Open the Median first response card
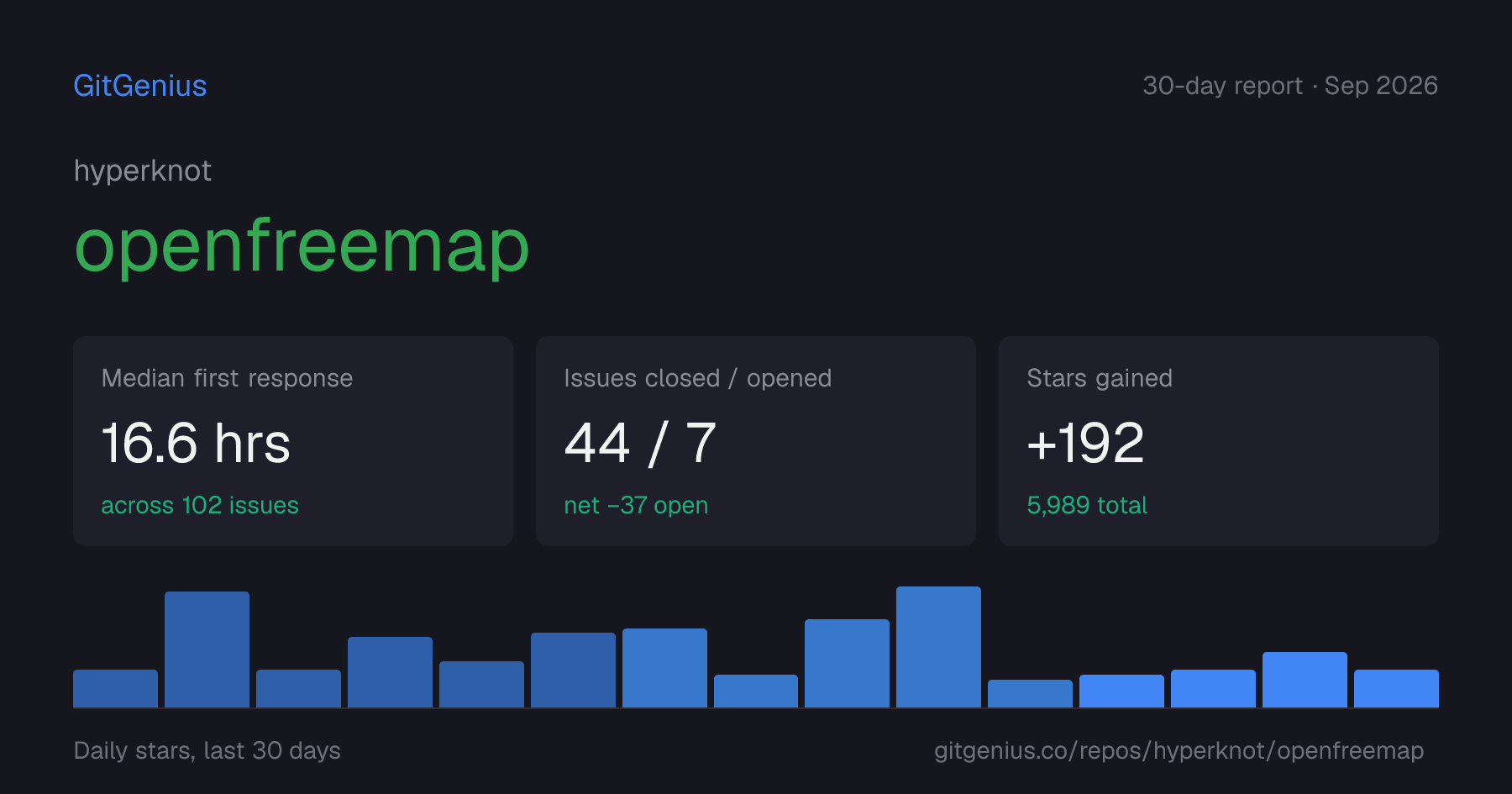This screenshot has width=1512, height=794. coord(293,441)
